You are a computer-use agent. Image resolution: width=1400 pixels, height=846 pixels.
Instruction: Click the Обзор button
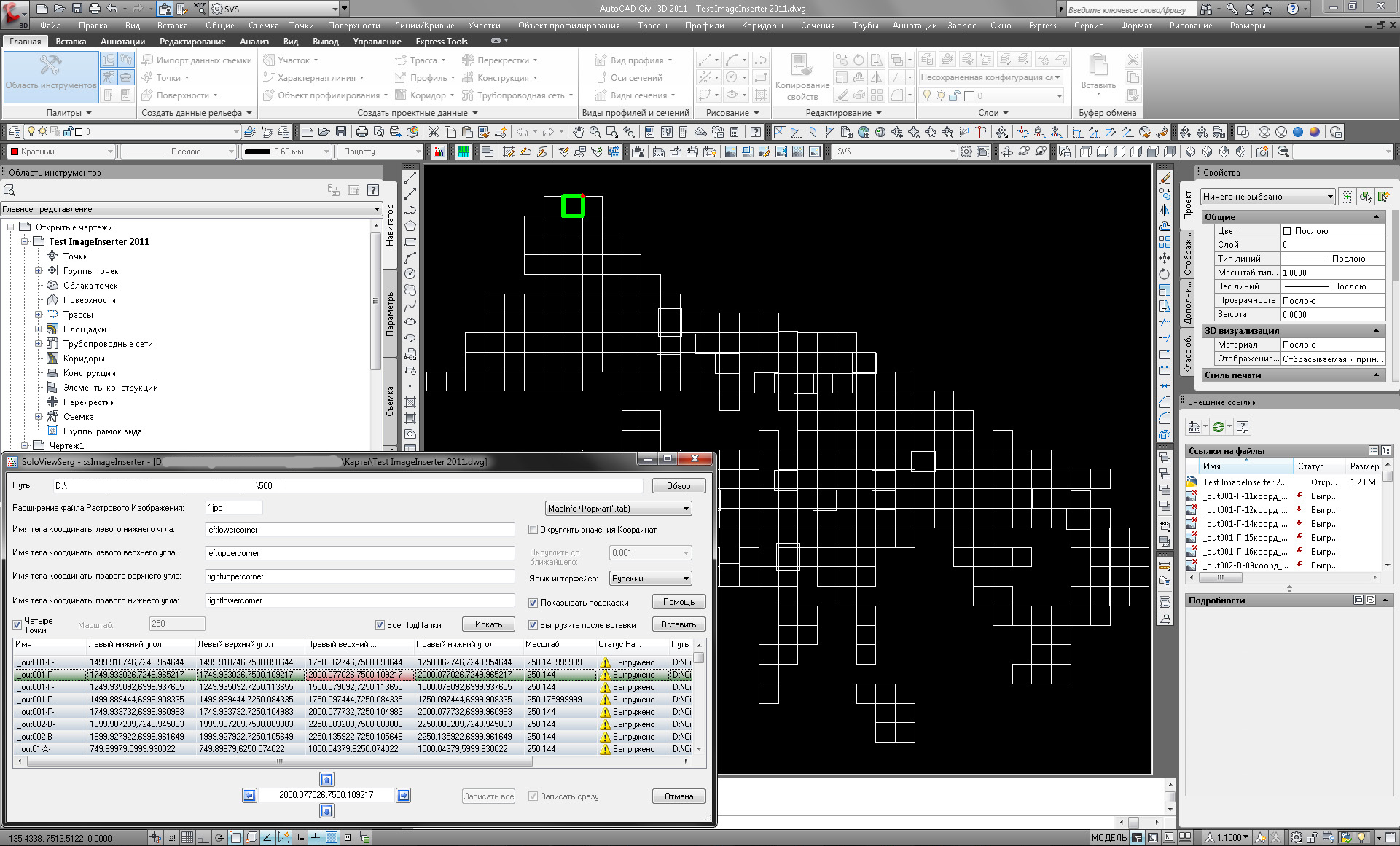pos(678,486)
